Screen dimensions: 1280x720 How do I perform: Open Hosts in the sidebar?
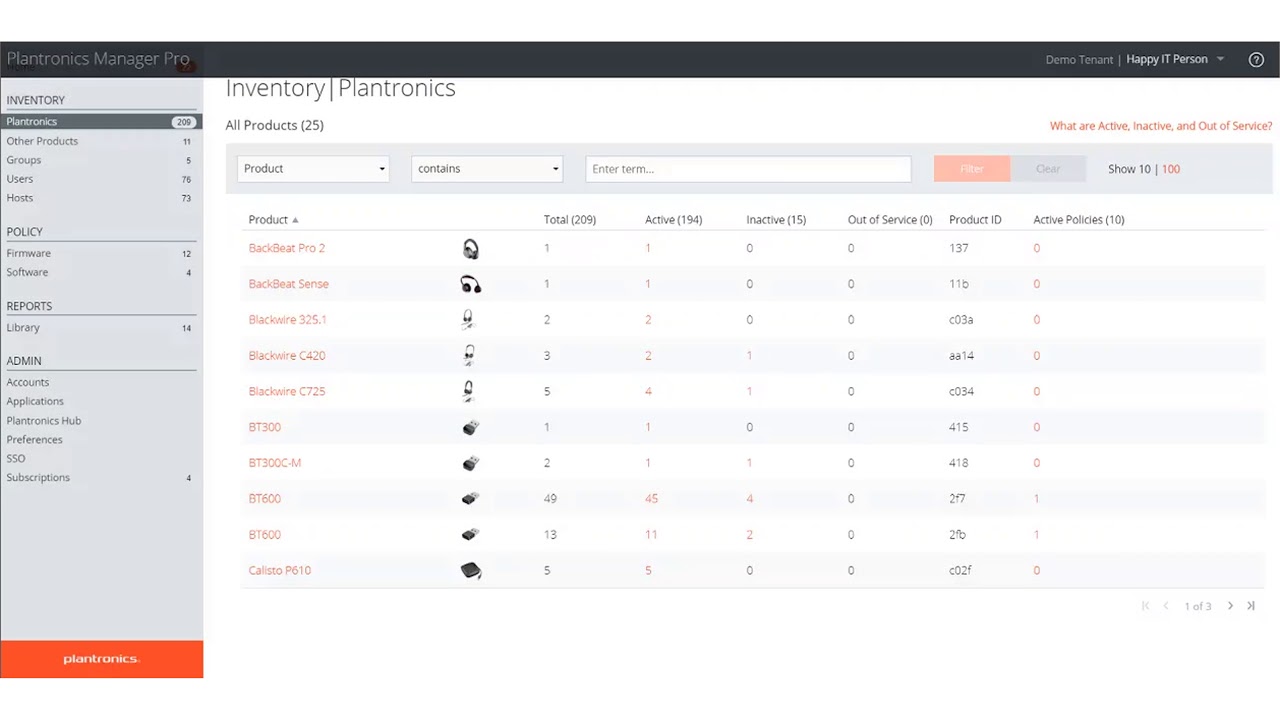click(x=20, y=198)
